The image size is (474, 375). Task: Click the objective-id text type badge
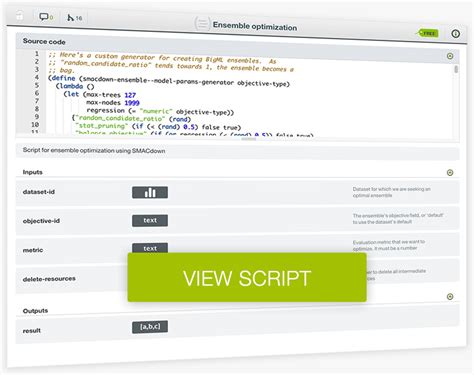click(x=150, y=220)
